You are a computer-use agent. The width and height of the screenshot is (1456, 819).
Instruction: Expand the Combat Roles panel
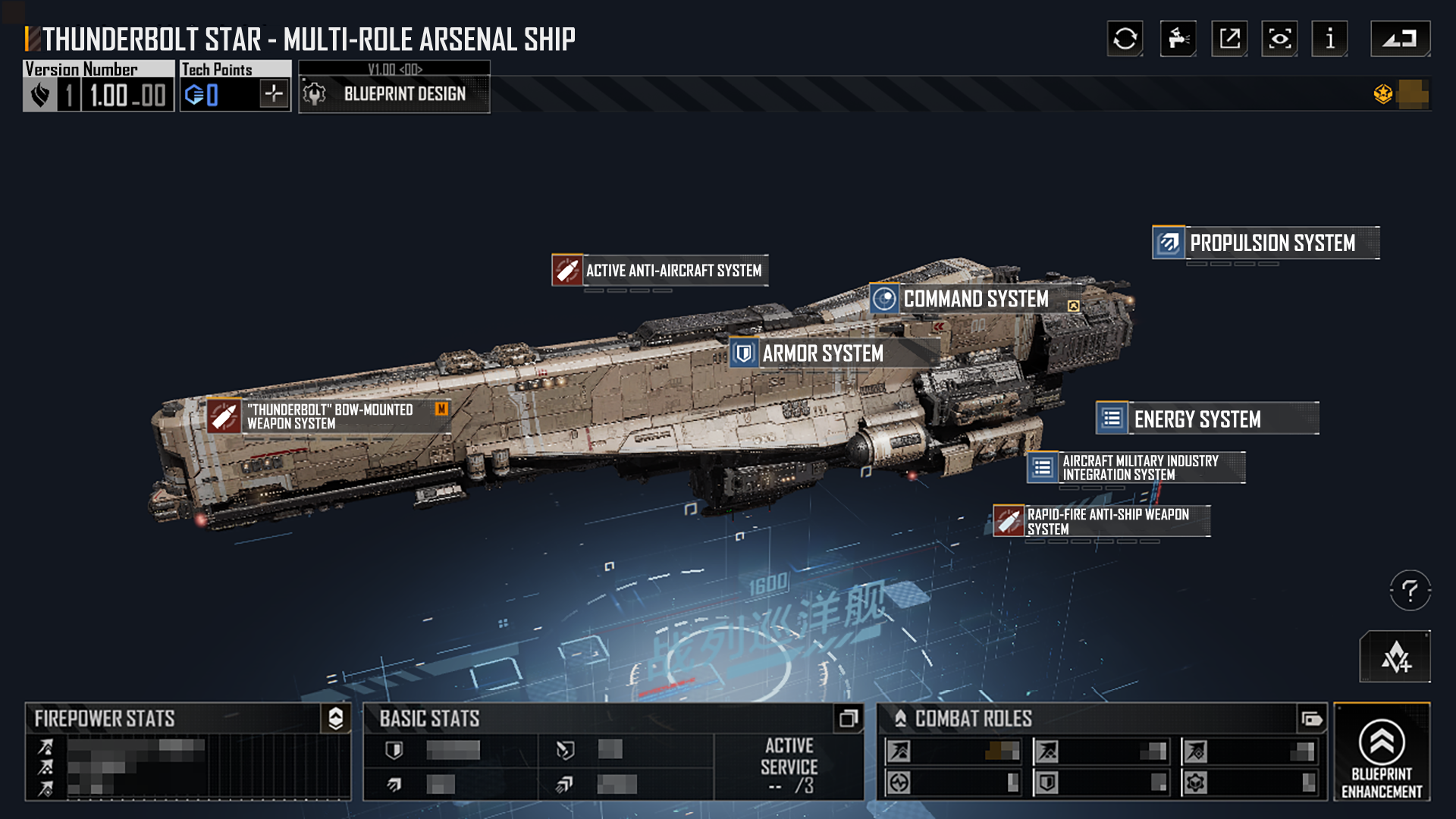(x=1311, y=718)
